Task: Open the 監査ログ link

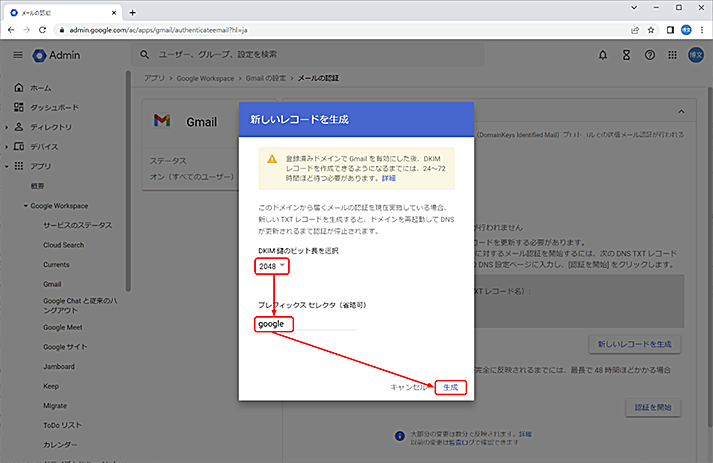Action: coord(462,442)
